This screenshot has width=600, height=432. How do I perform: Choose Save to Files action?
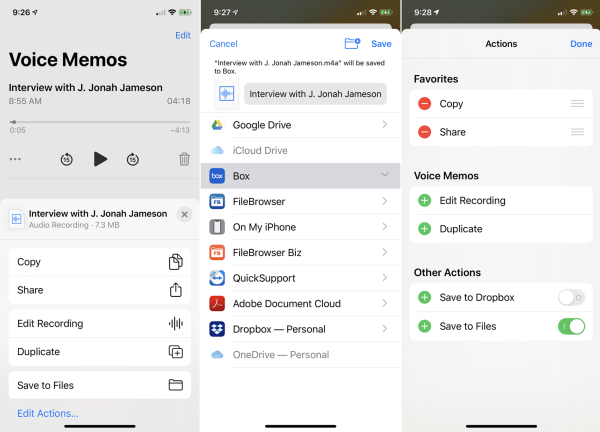pos(99,385)
